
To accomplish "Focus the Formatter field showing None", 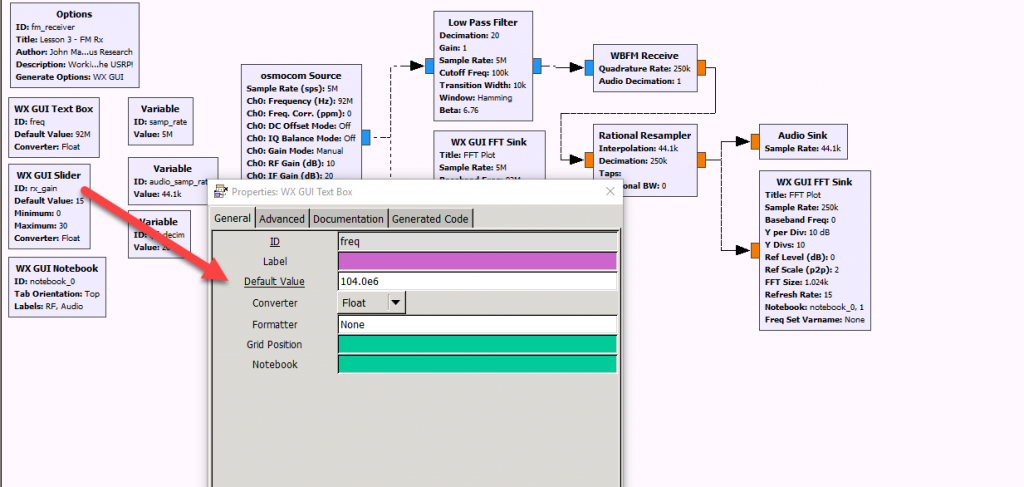I will coord(477,324).
